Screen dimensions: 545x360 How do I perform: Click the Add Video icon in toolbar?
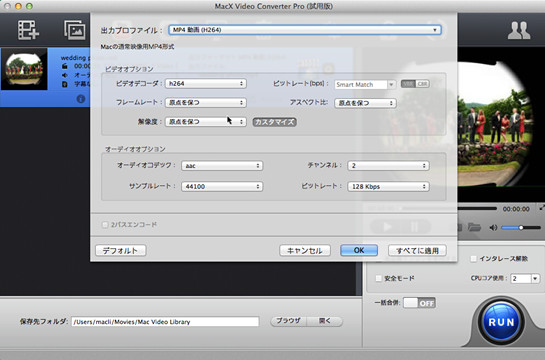pyautogui.click(x=28, y=30)
